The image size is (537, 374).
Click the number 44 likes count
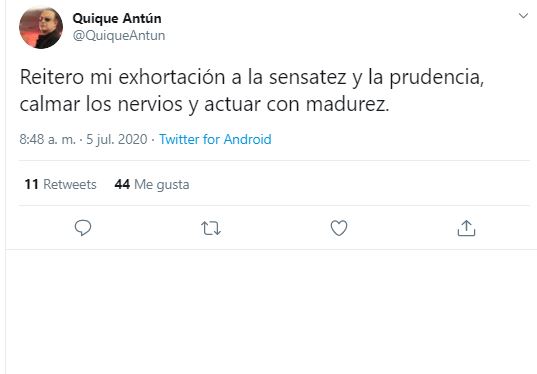tap(122, 184)
